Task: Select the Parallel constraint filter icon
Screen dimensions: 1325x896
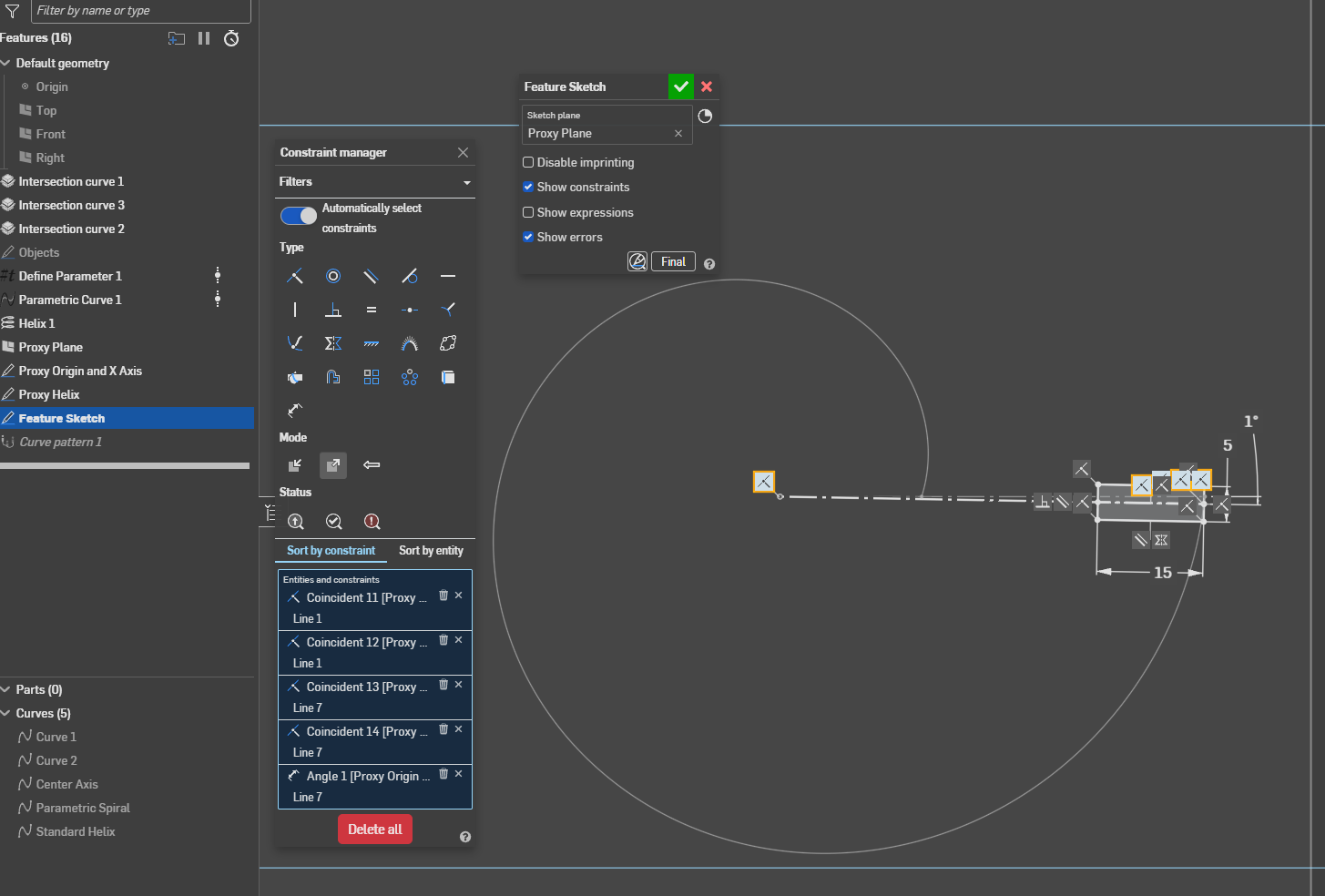Action: pos(371,276)
